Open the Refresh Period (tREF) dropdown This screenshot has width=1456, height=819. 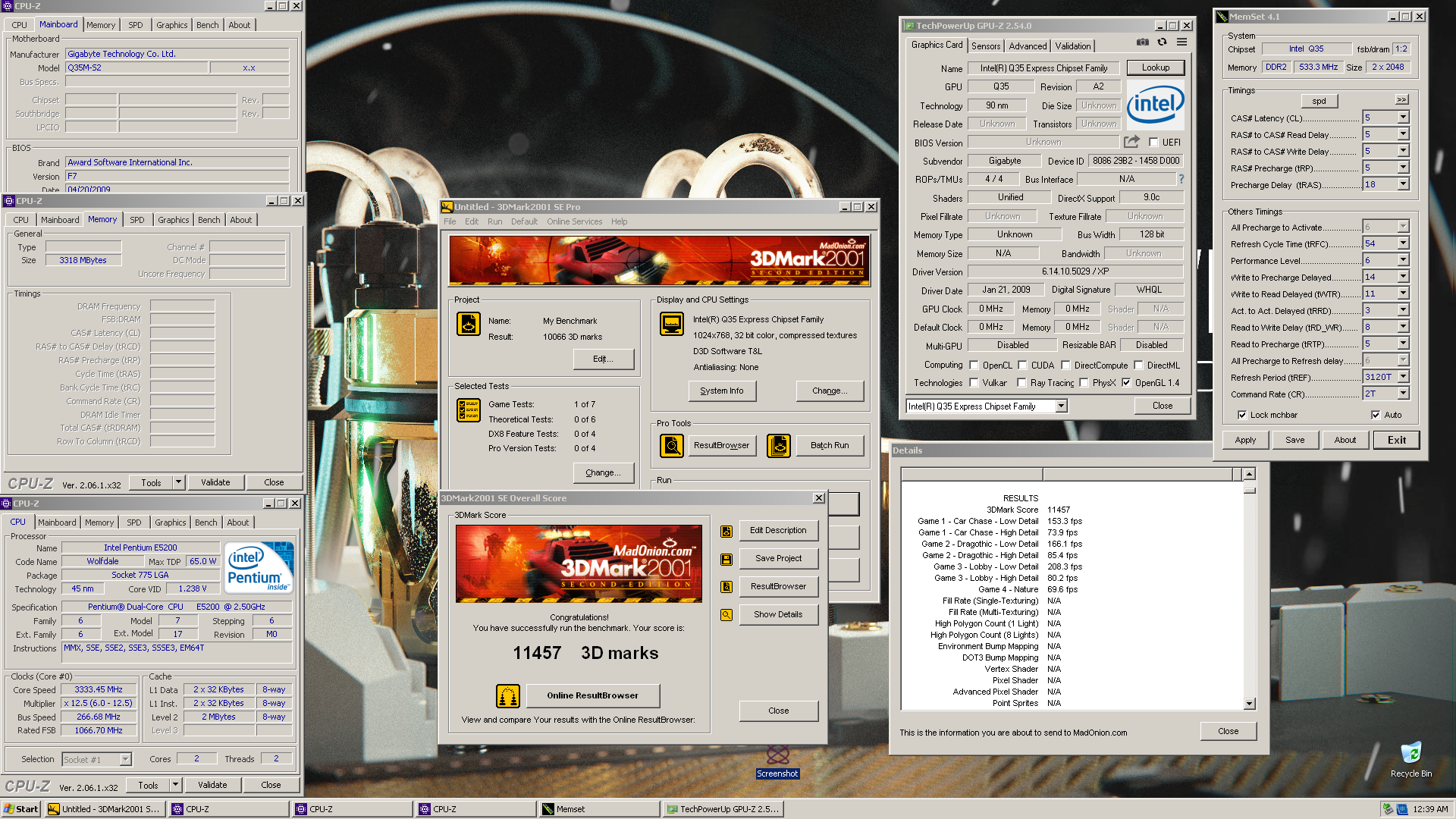coord(1403,377)
